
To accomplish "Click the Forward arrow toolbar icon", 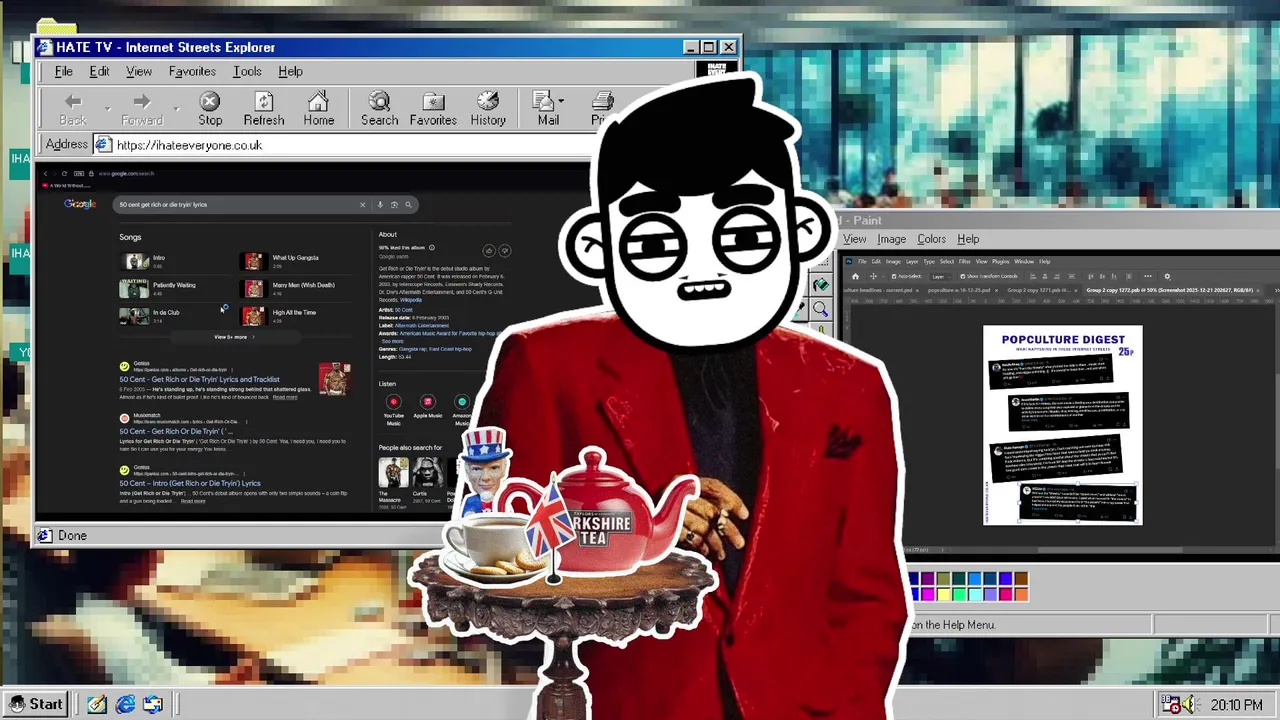I will tap(142, 101).
